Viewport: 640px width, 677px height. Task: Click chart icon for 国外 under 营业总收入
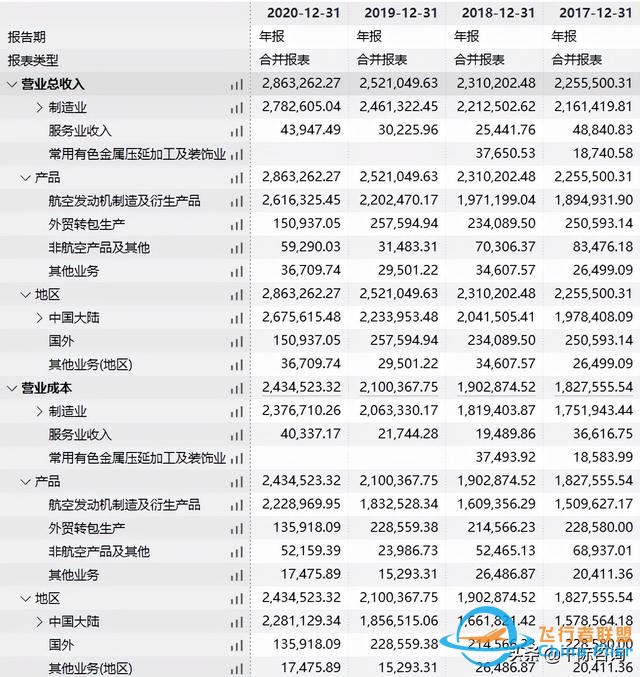pos(237,342)
